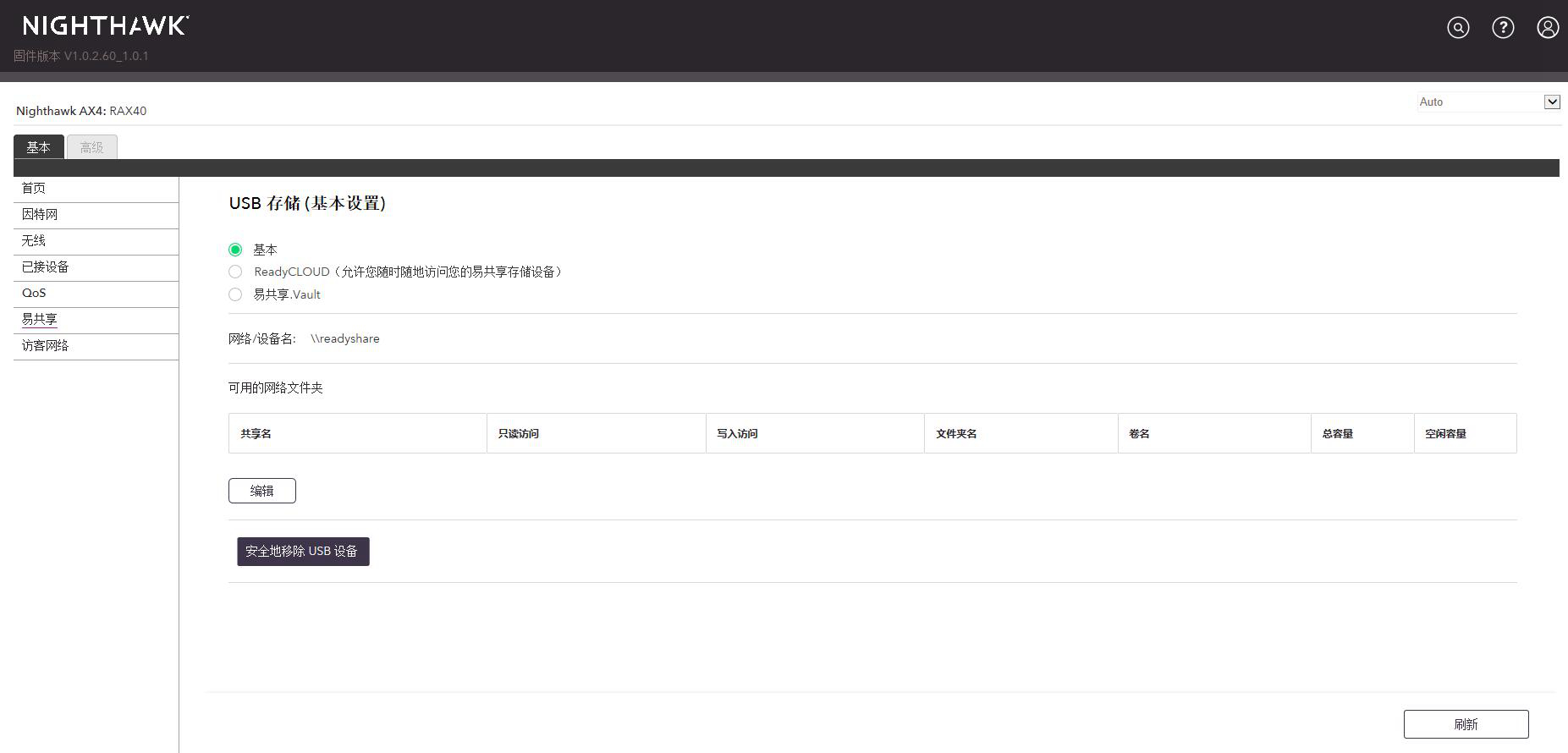
Task: Open 已接设备 in the sidebar
Action: click(96, 267)
